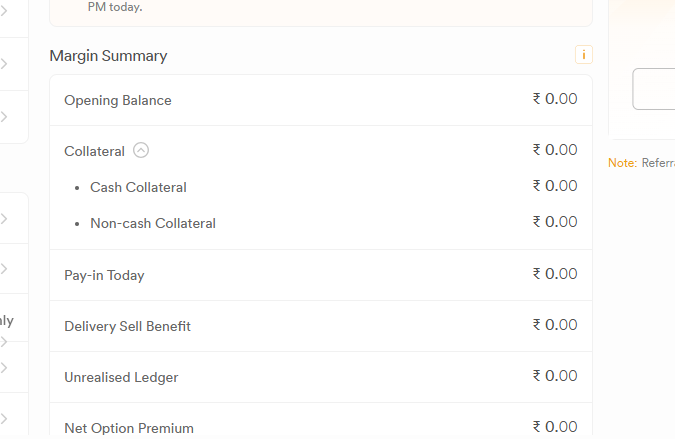
Task: Open the Margin Summary info icon
Action: point(584,55)
